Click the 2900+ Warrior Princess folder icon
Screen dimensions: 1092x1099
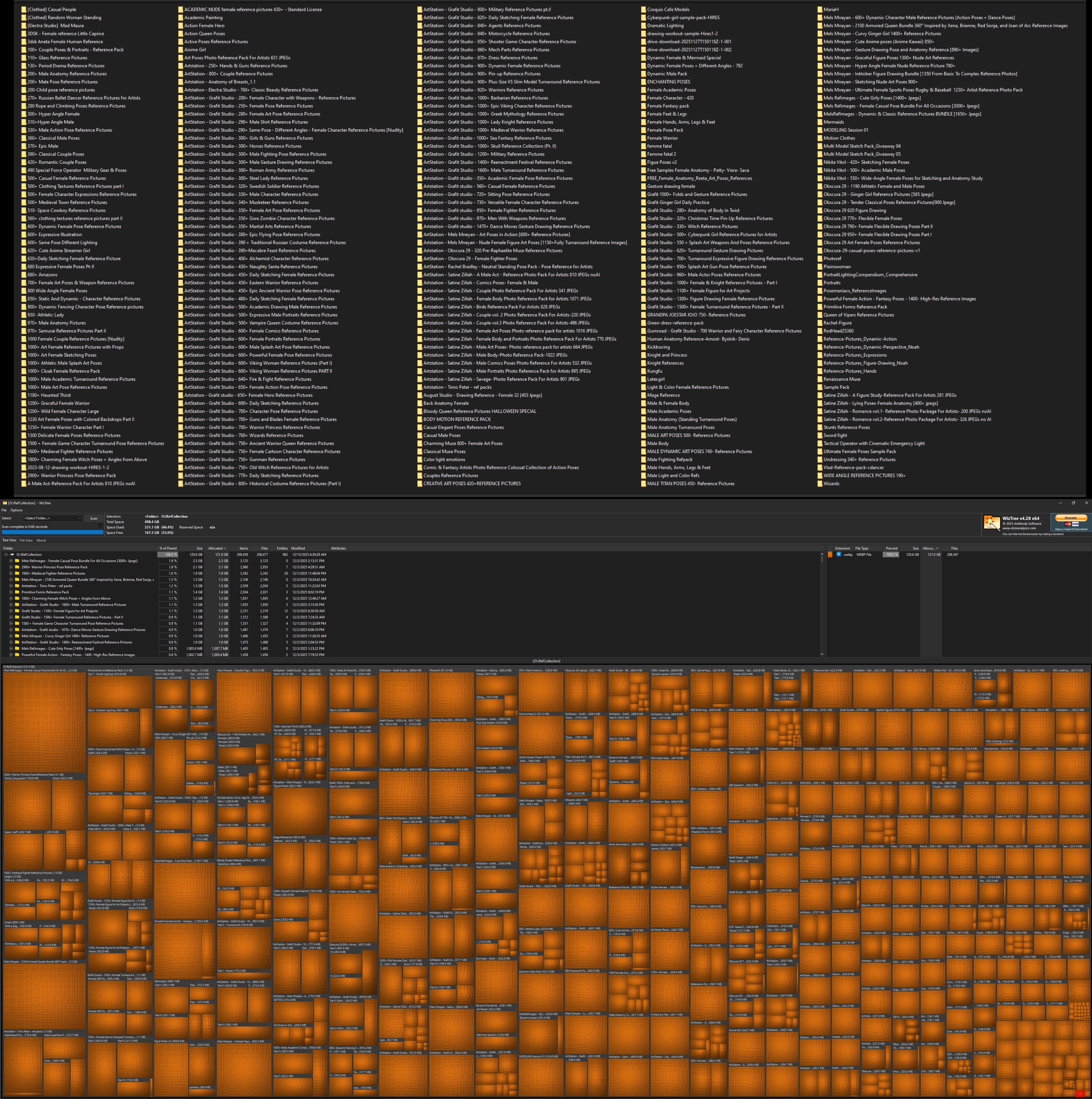17,567
